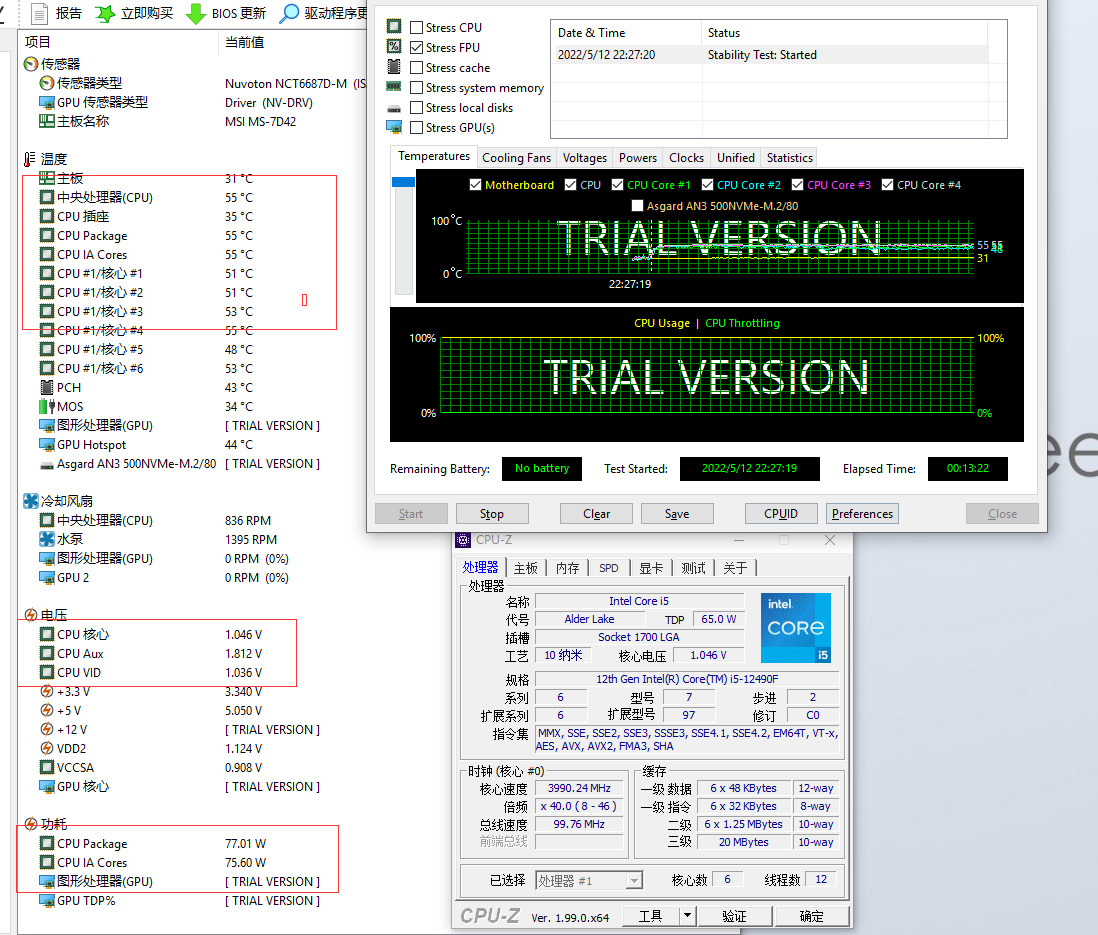1098x935 pixels.
Task: Click the GPU Hotspot monitor icon
Action: pyautogui.click(x=47, y=445)
